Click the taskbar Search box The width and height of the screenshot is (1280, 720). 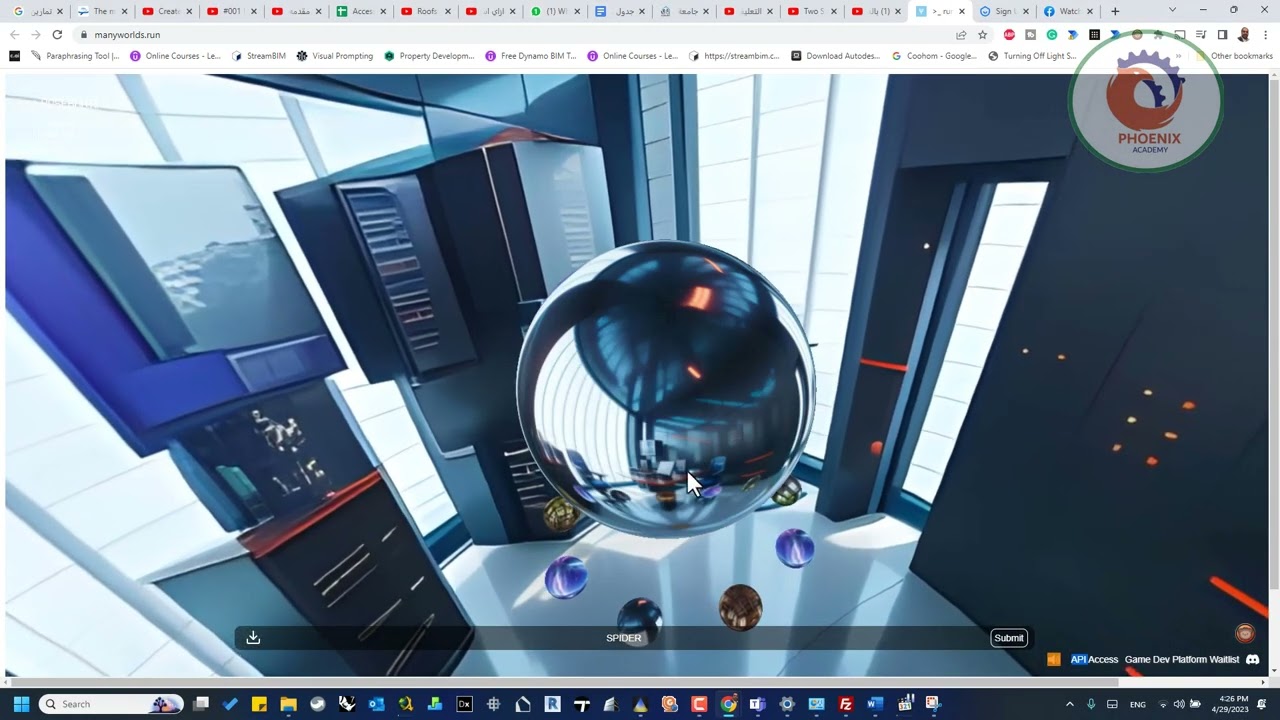[110, 704]
